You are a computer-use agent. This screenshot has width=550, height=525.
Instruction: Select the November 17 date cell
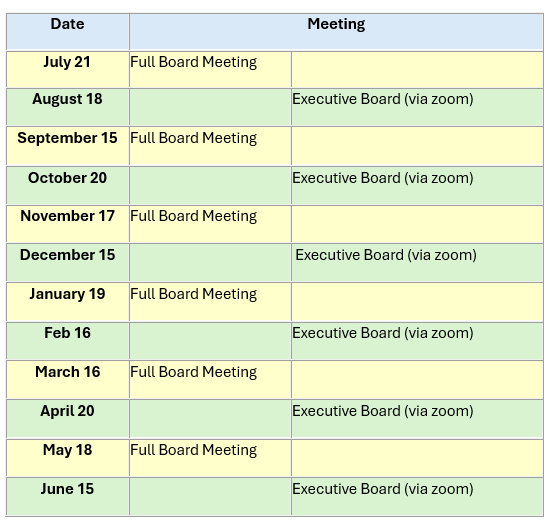68,224
